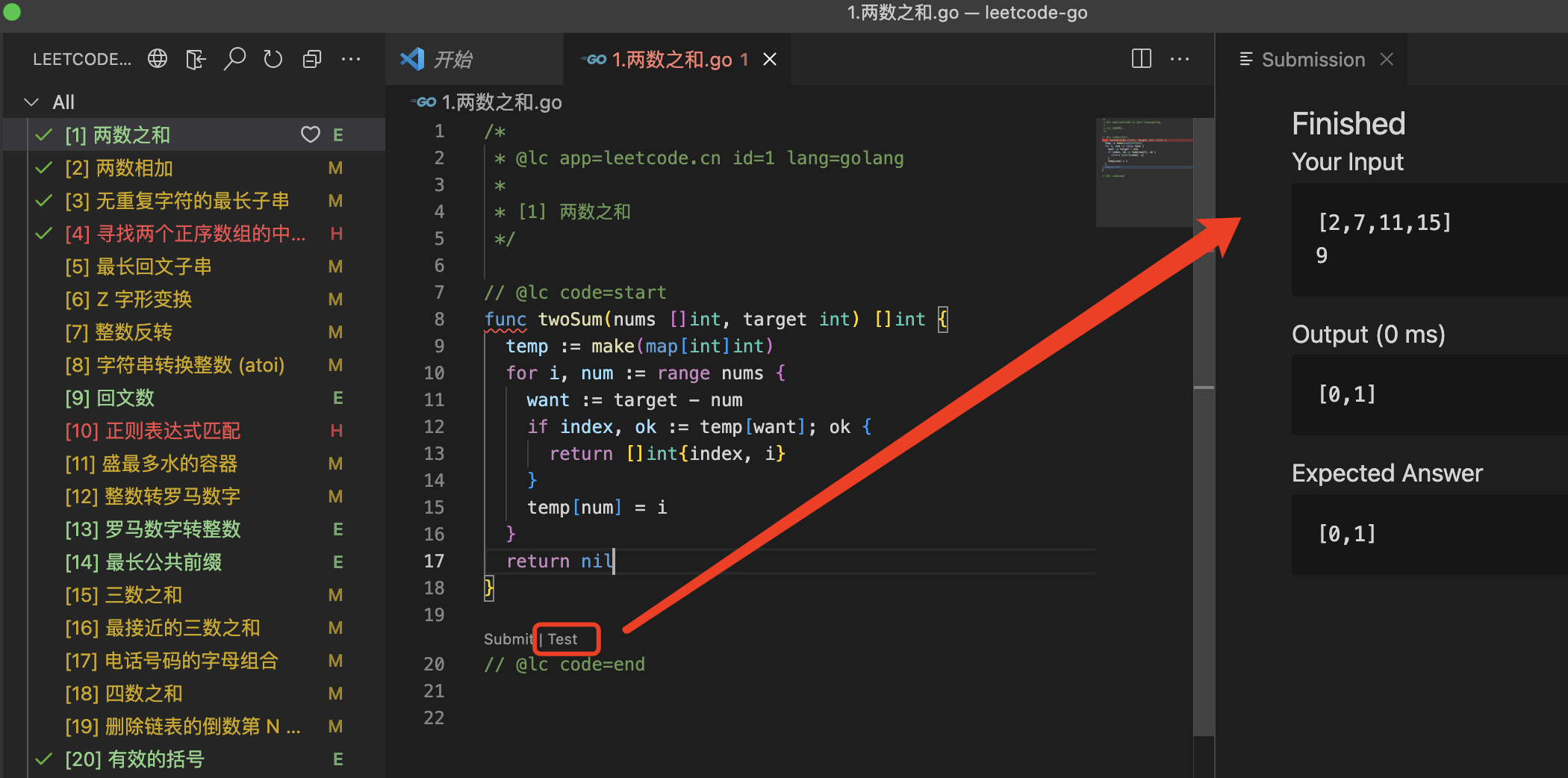Click the Go icon on 1.两数之和.go tab
Screen dimensions: 1568x778
coord(594,59)
